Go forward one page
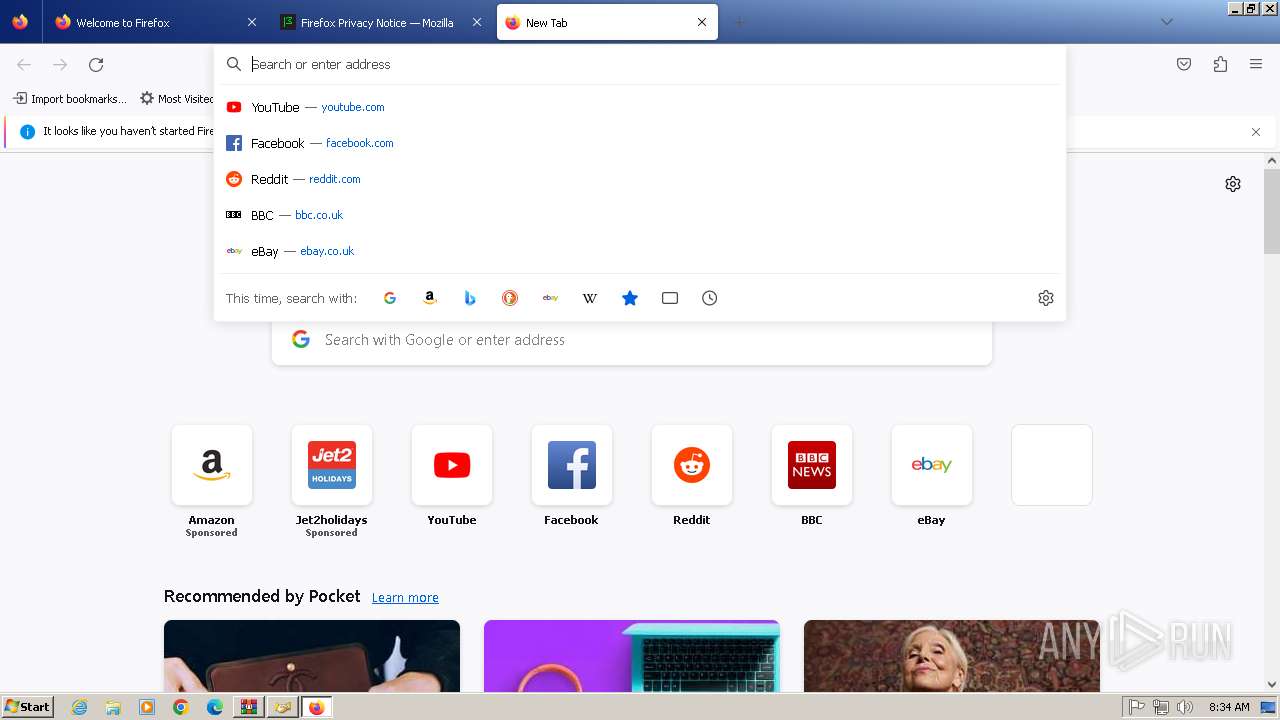Screen dimensions: 1280x720 (60, 64)
